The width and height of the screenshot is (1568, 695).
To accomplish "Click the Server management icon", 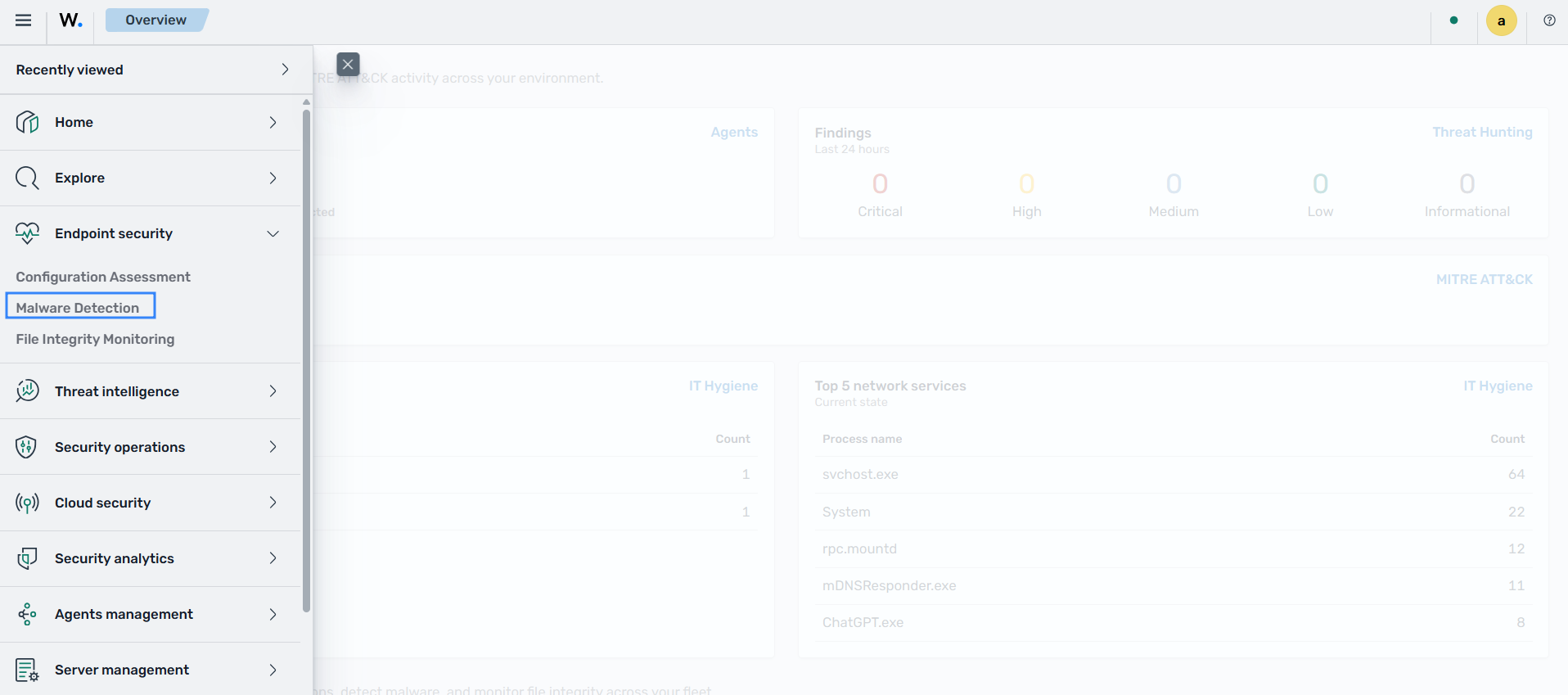I will coord(27,670).
